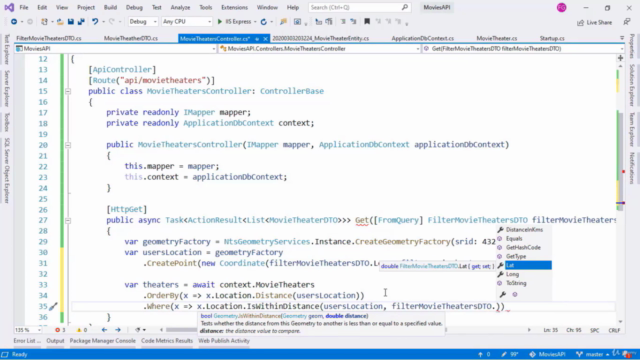Open the Package Manager Console tab
640x360 pixels.
click(x=102, y=341)
